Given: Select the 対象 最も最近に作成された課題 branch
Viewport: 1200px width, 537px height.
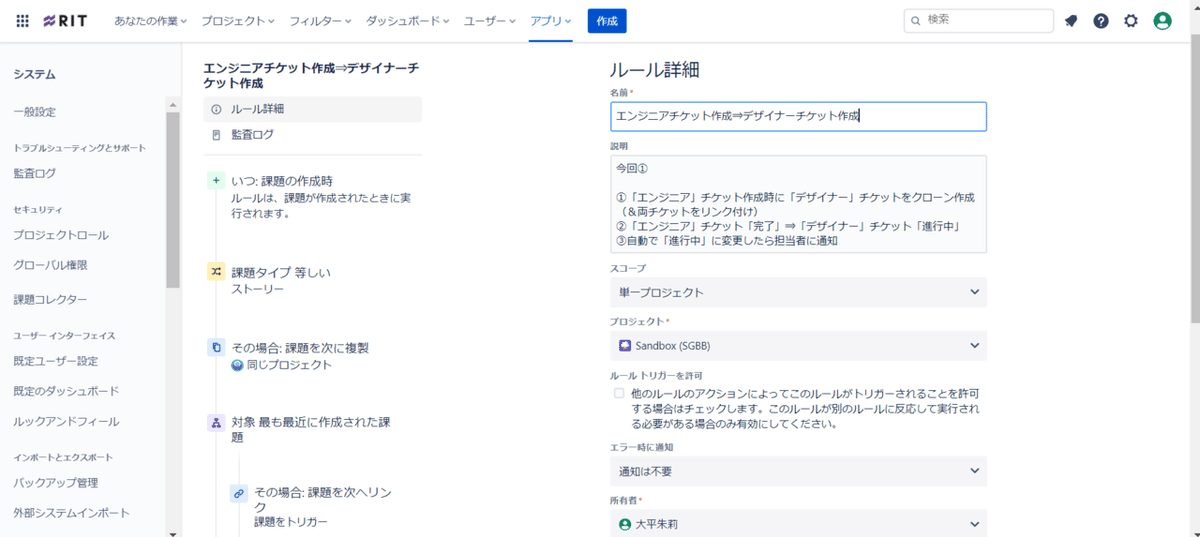Looking at the screenshot, I should [x=312, y=430].
